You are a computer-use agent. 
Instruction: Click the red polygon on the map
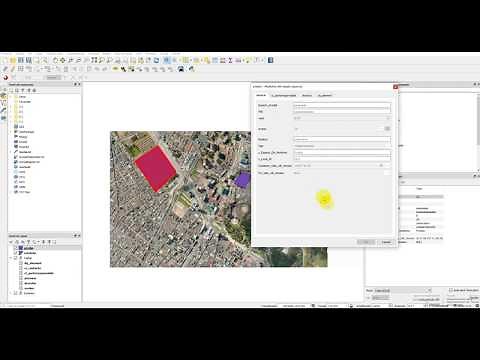[x=155, y=168]
